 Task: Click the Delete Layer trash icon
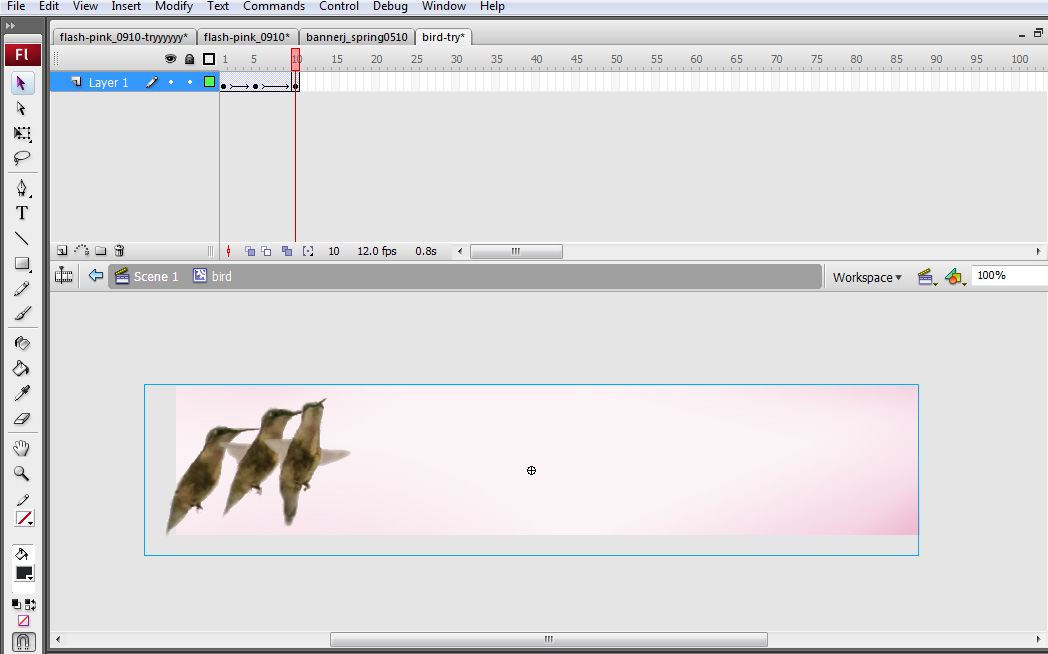(120, 251)
